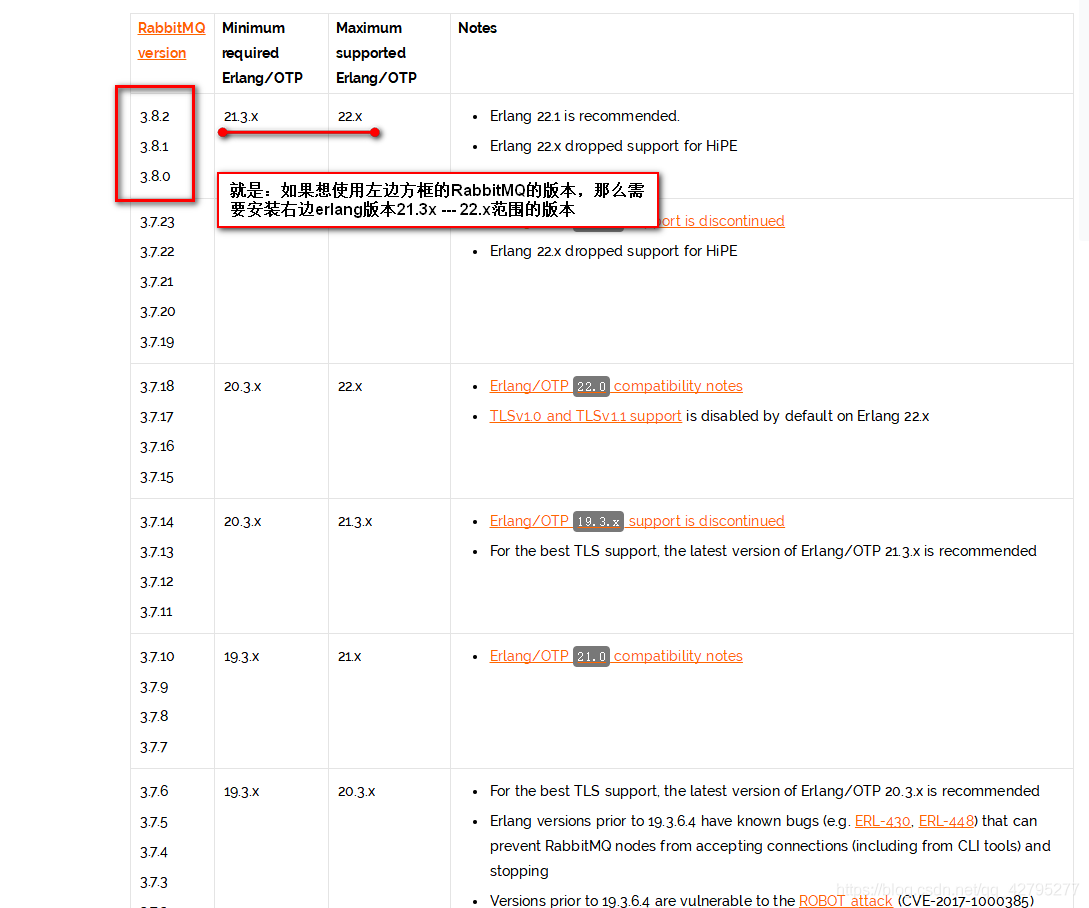Click minimum Erlang 20.3.x in 3.7.18 row

[x=242, y=386]
